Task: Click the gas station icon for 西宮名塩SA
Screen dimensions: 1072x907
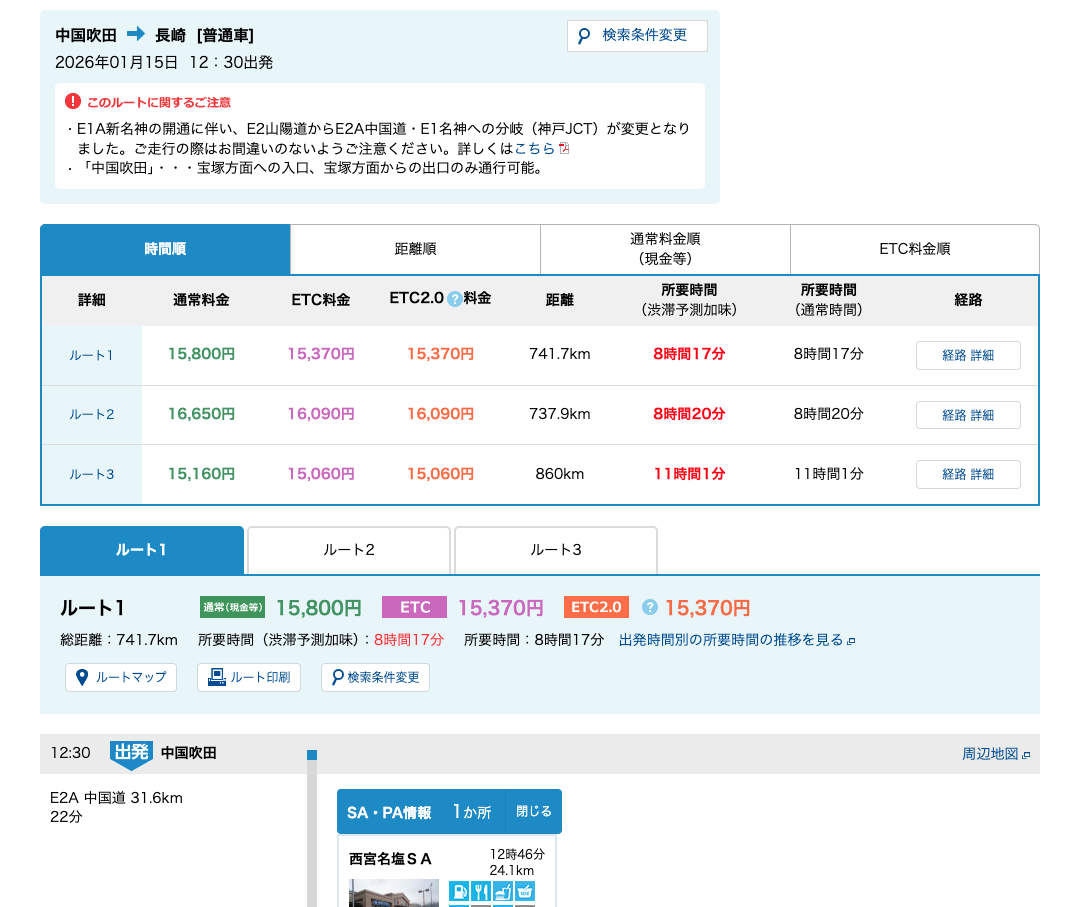Action: [x=459, y=891]
